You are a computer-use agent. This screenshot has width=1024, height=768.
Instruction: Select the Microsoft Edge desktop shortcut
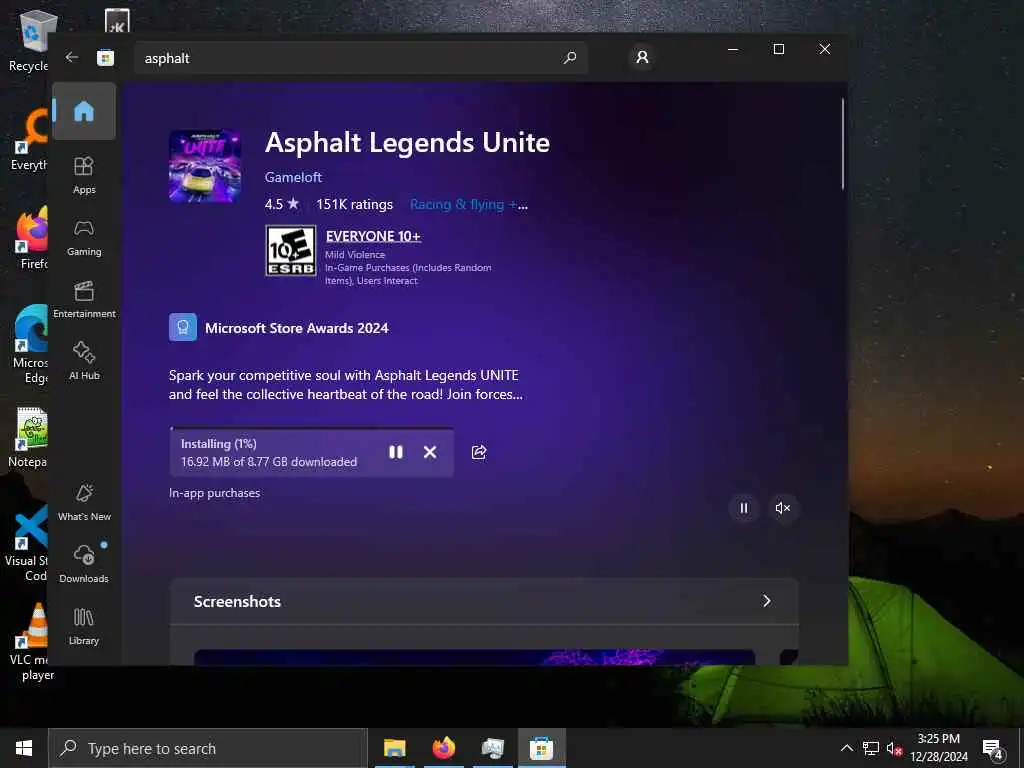click(31, 345)
